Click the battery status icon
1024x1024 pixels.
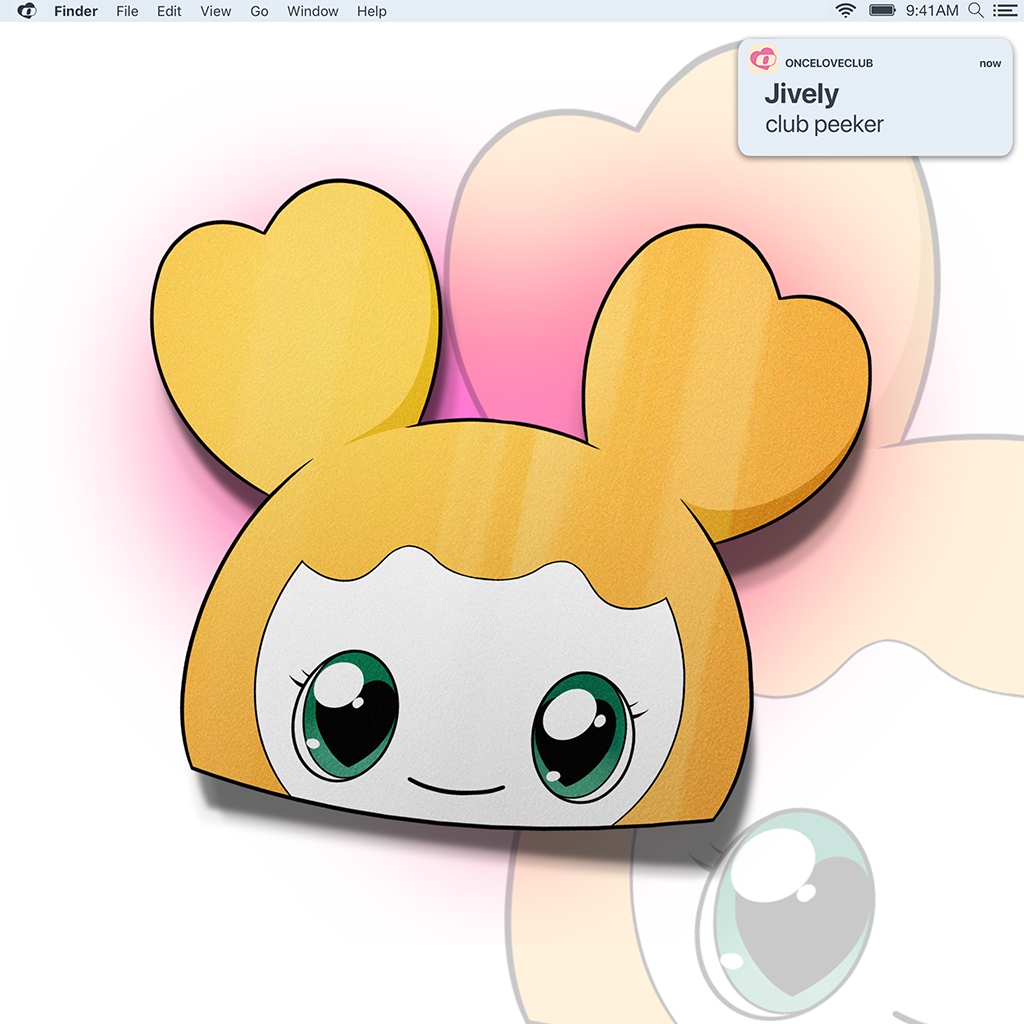(x=882, y=11)
